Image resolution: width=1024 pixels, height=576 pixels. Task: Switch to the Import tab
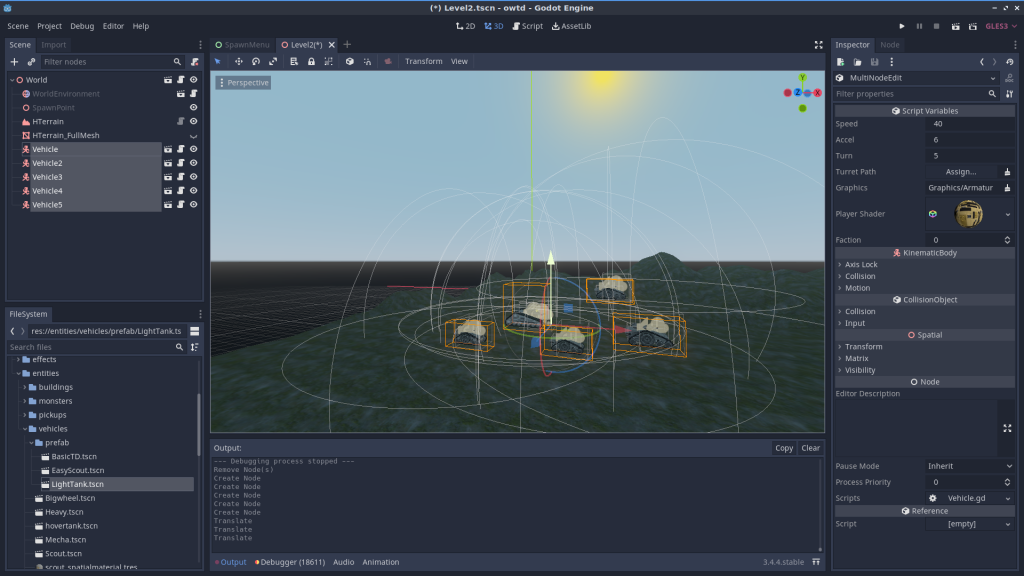54,45
